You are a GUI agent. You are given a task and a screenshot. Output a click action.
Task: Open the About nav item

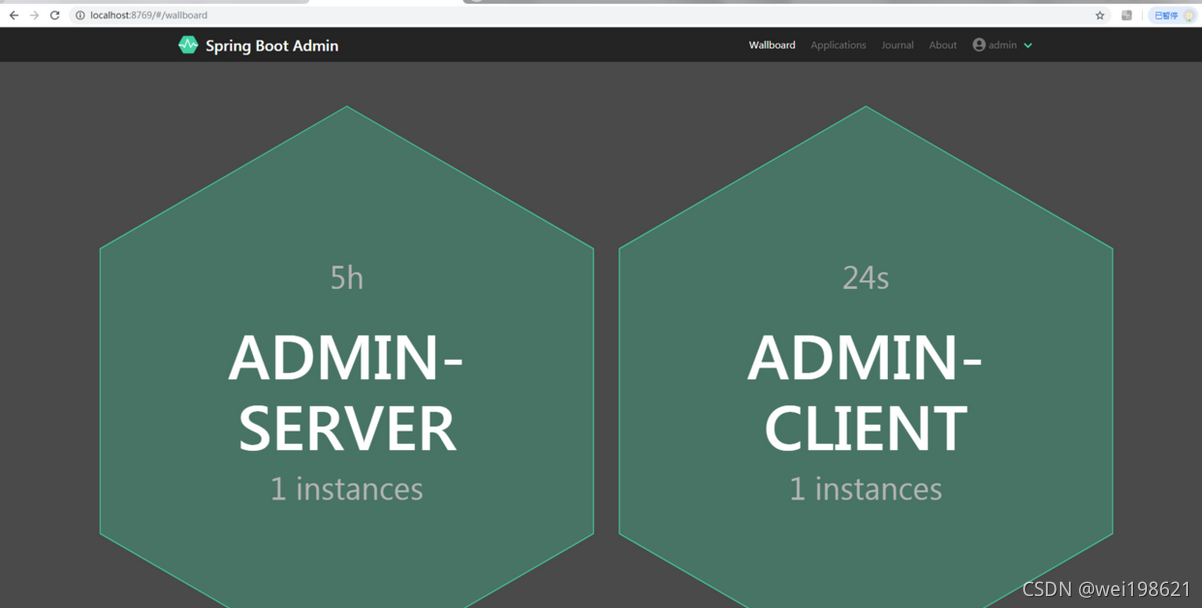[x=943, y=45]
